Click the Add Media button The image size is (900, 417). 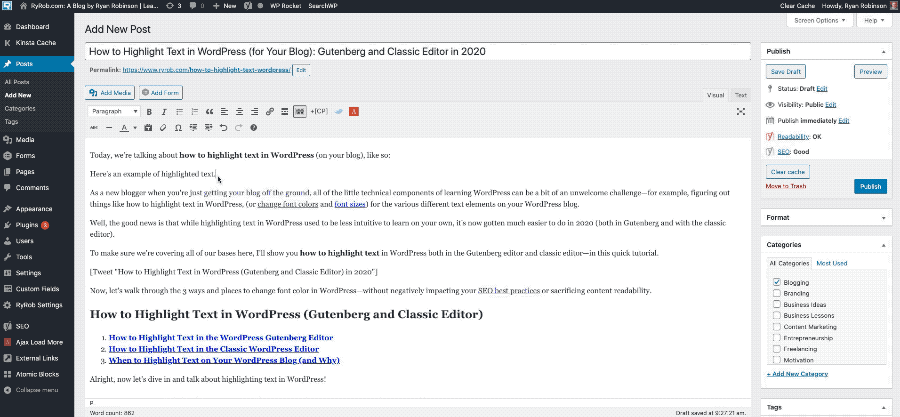pyautogui.click(x=111, y=93)
